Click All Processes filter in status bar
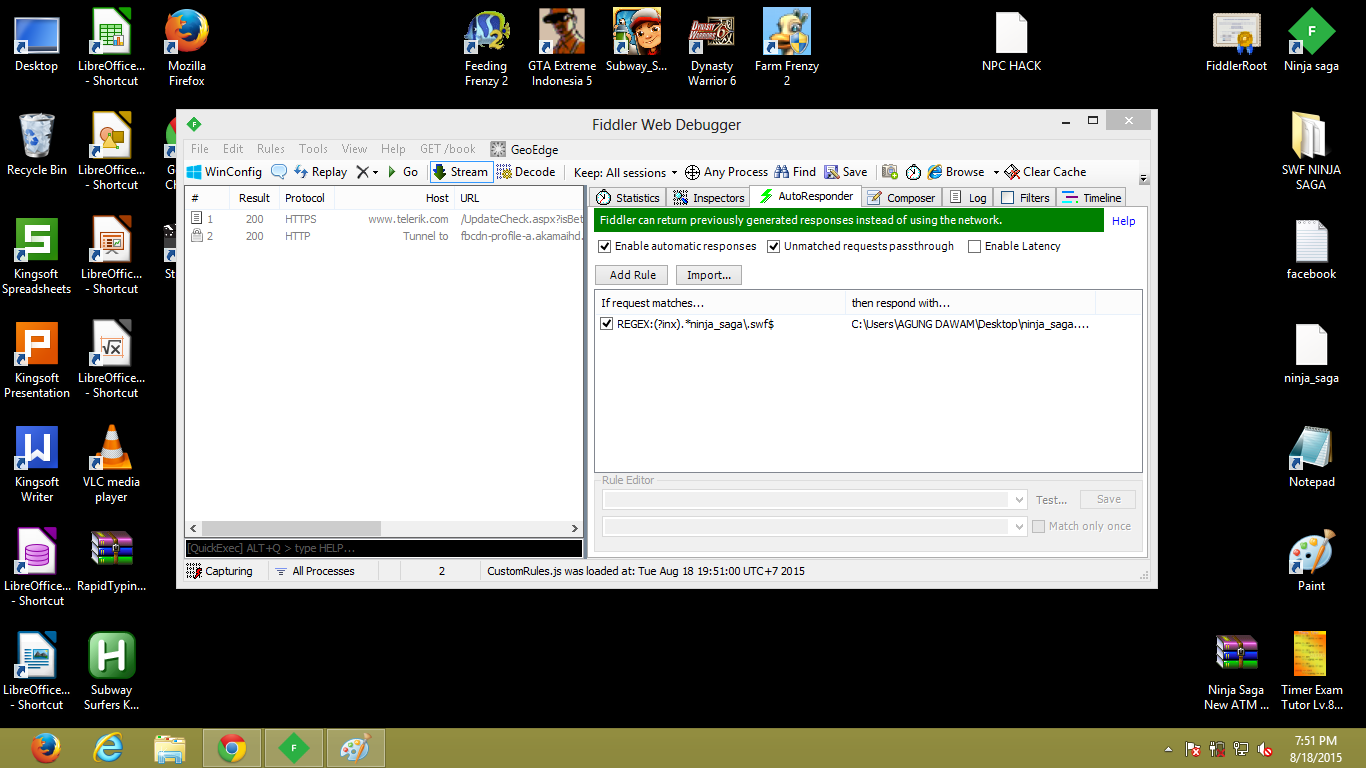 (x=315, y=571)
